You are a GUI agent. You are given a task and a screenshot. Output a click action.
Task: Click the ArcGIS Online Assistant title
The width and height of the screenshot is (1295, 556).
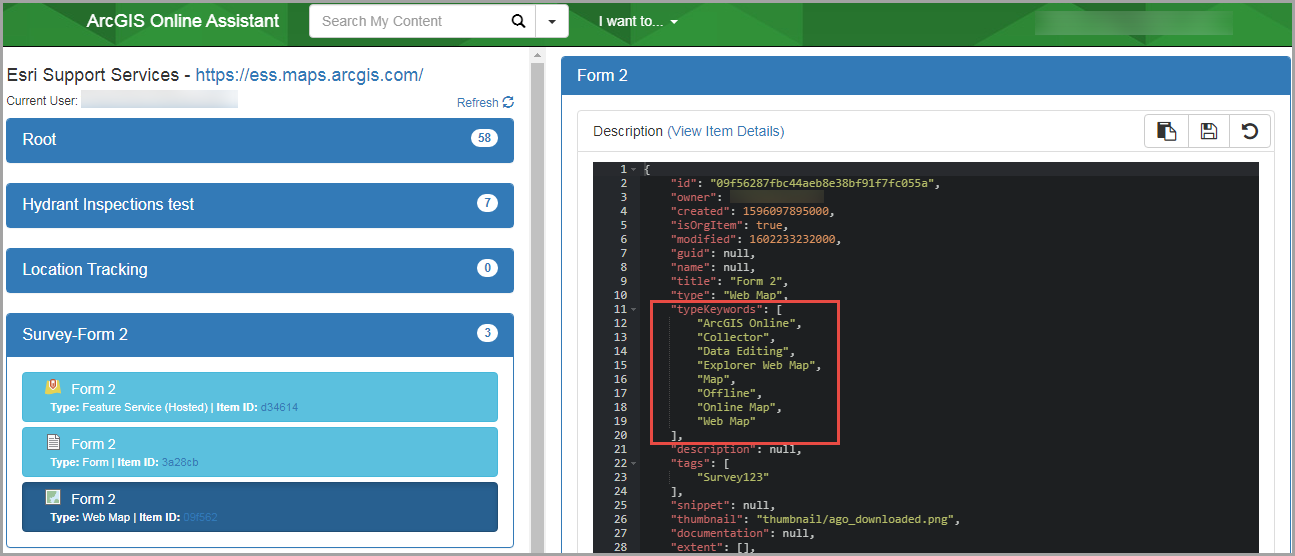tap(183, 21)
